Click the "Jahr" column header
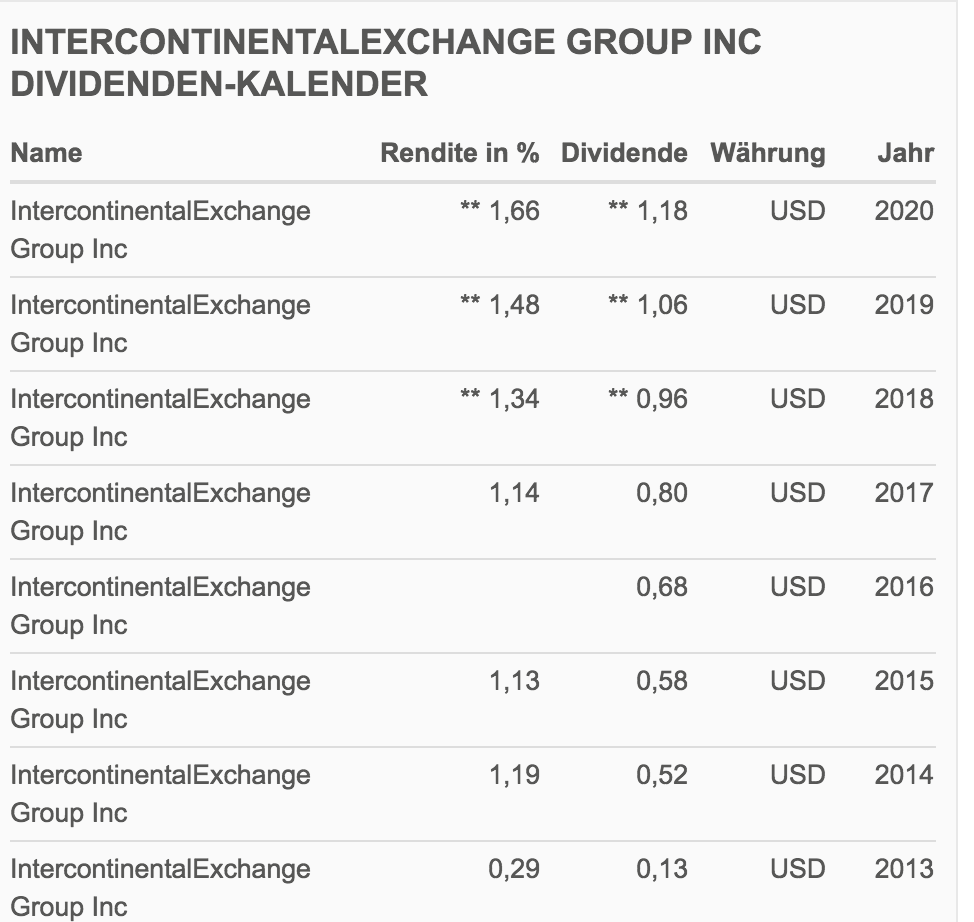974x922 pixels. pos(905,153)
